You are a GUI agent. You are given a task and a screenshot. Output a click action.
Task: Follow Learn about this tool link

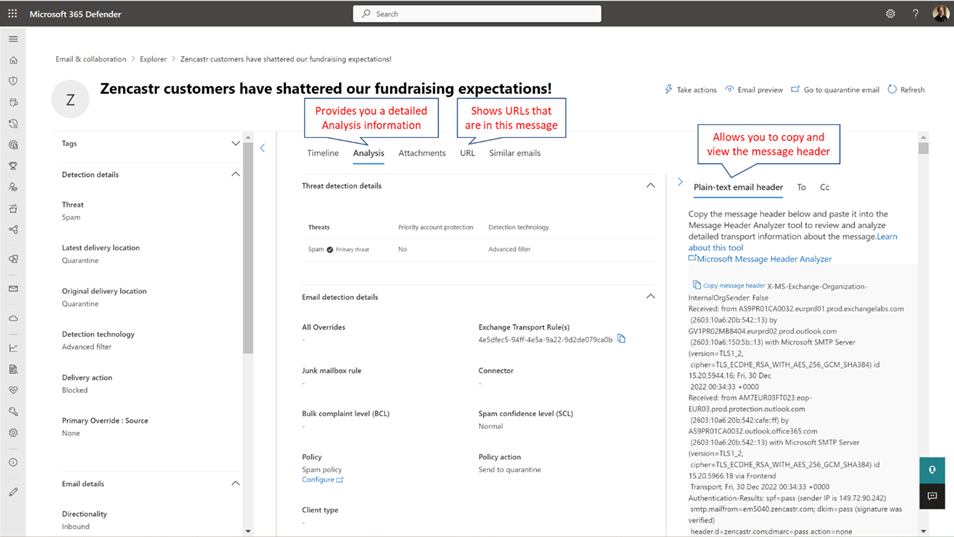[793, 242]
